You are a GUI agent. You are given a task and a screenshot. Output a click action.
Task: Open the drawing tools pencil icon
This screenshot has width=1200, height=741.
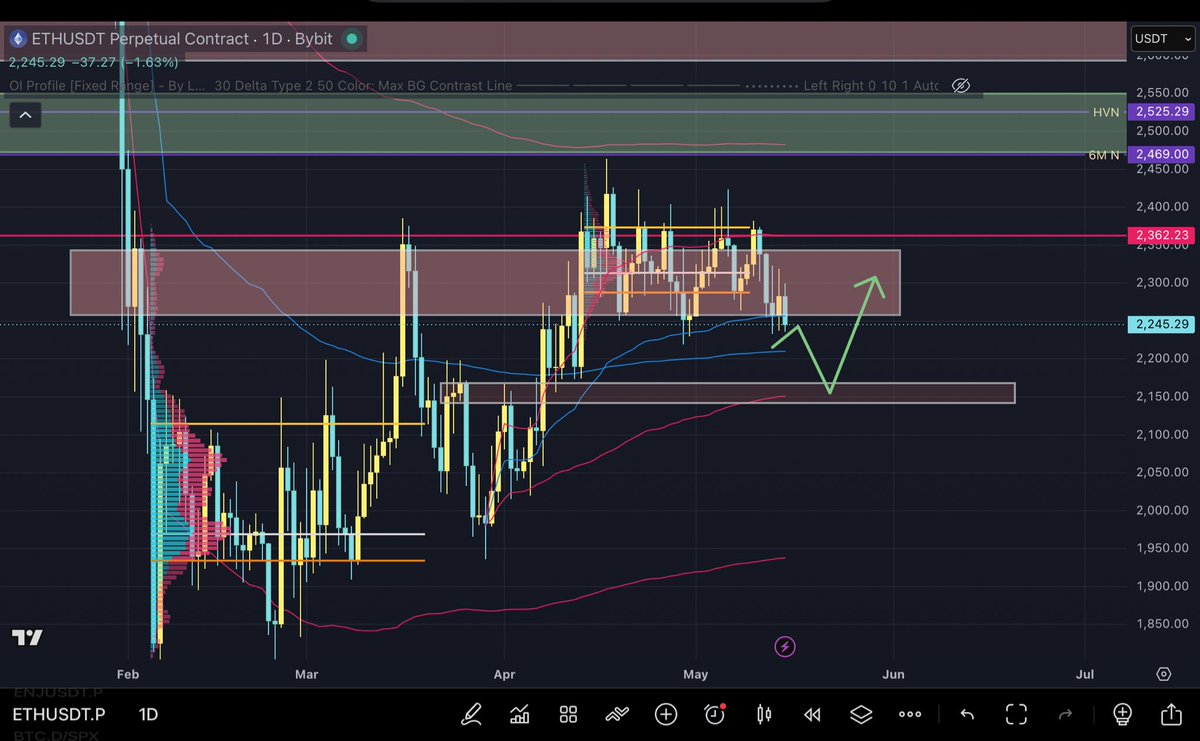point(470,714)
